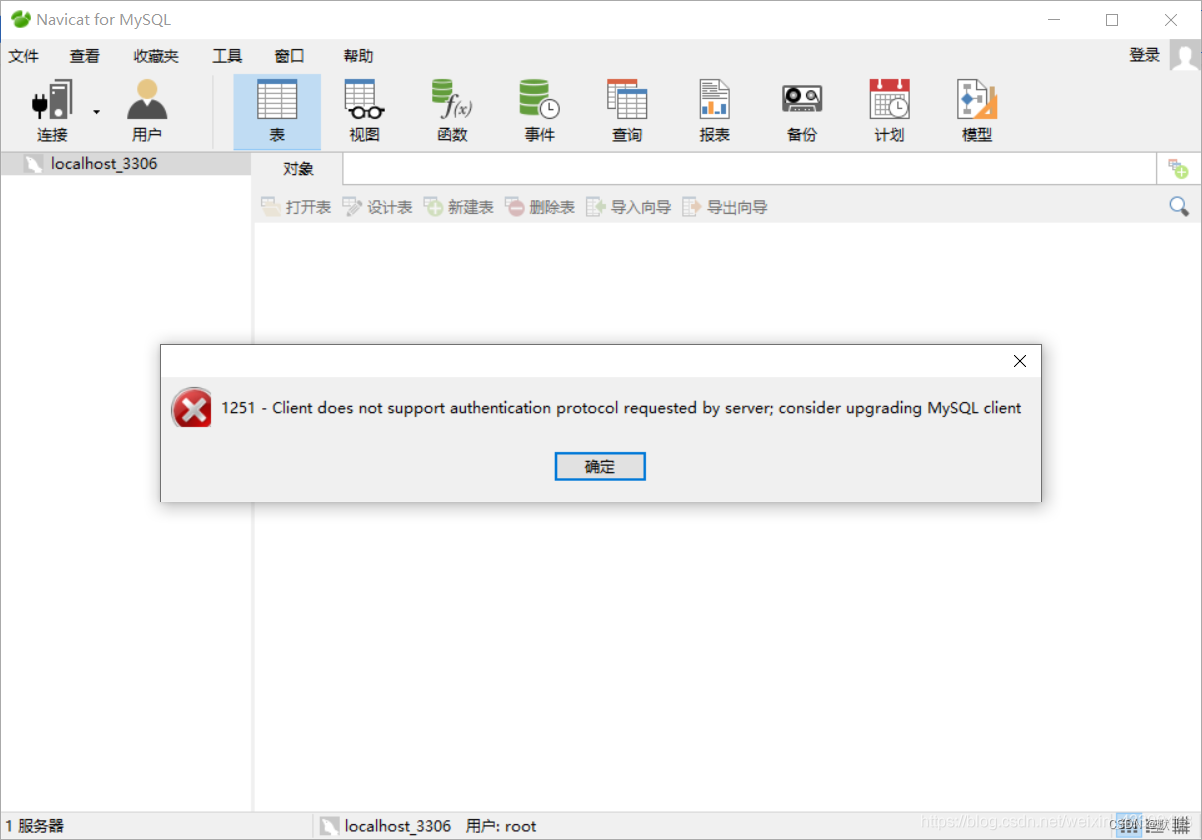Maximize the Navicat window
The width and height of the screenshot is (1202, 840).
click(x=1112, y=20)
